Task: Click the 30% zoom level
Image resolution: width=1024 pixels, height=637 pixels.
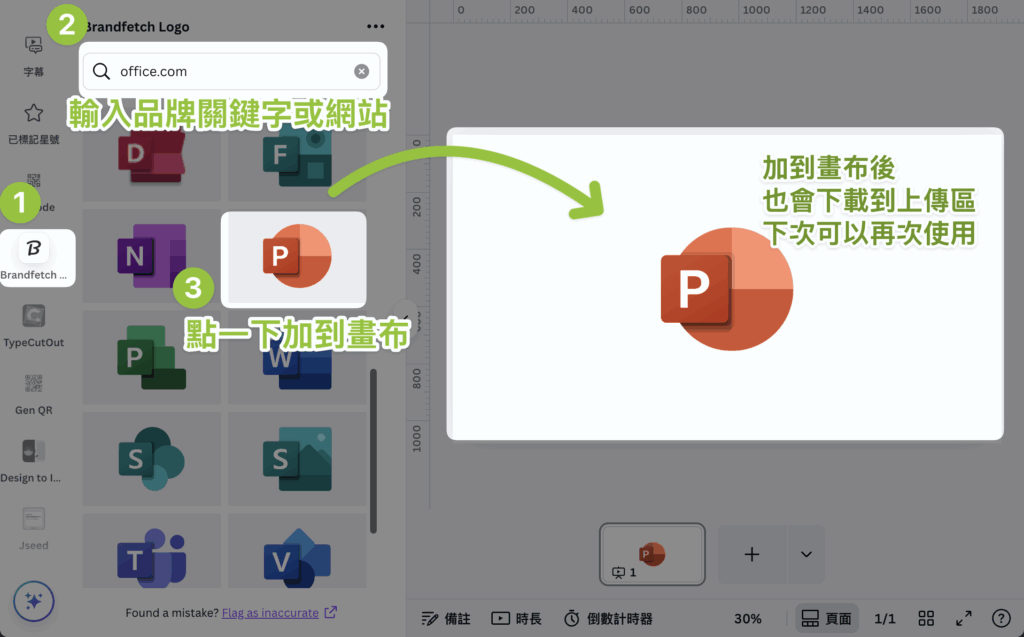Action: (748, 618)
